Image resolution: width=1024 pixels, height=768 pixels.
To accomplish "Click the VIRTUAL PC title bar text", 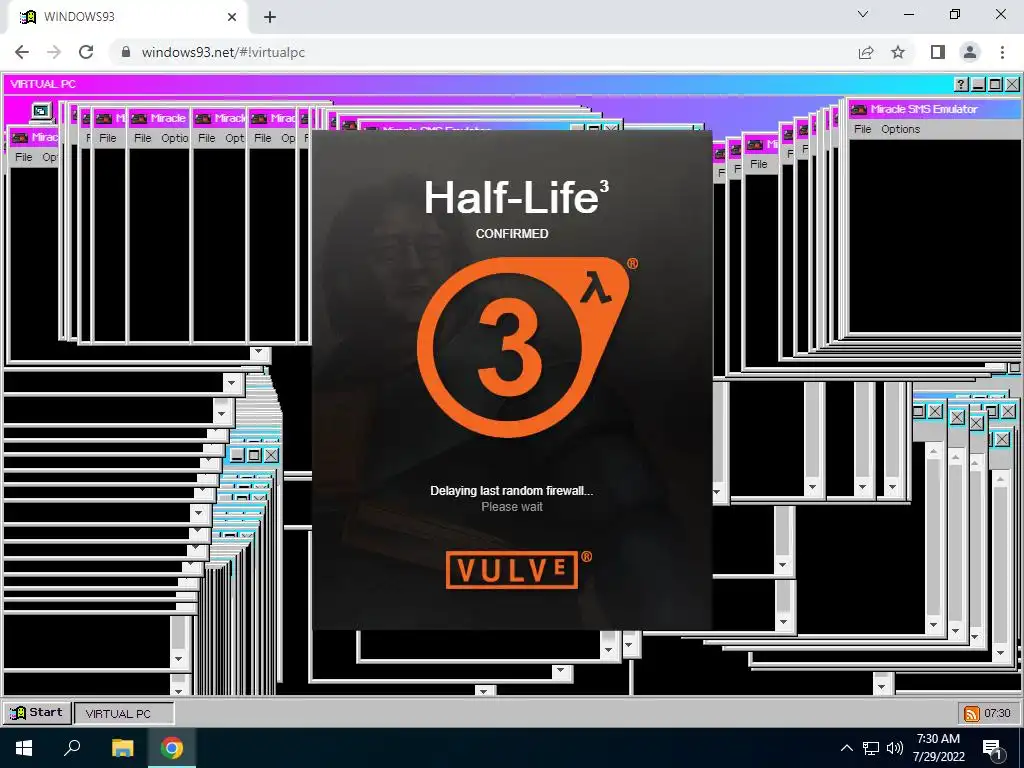I will [x=43, y=84].
